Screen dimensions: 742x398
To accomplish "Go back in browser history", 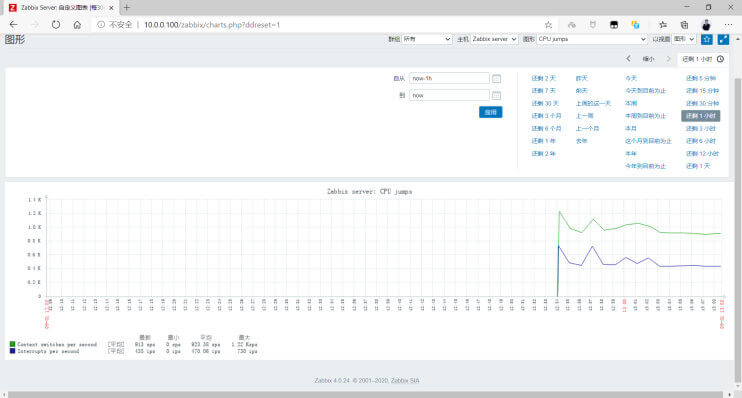I will click(x=13, y=25).
